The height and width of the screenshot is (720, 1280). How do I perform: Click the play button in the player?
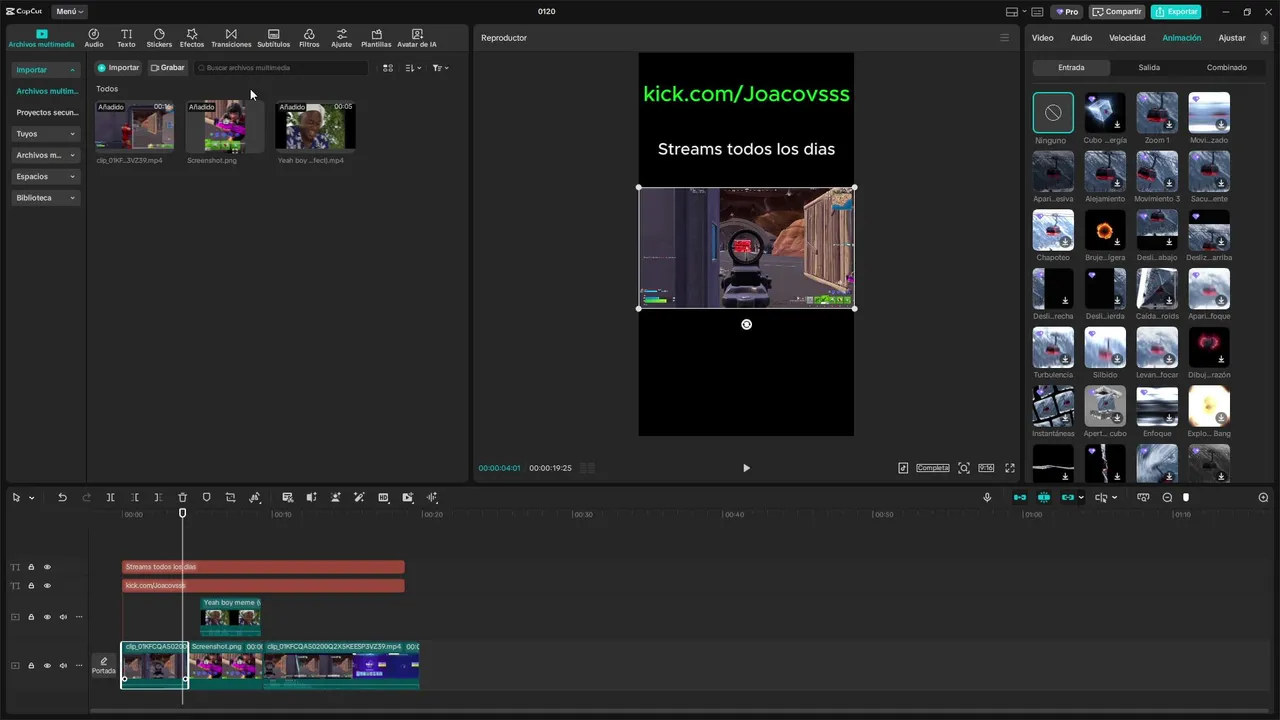[746, 468]
